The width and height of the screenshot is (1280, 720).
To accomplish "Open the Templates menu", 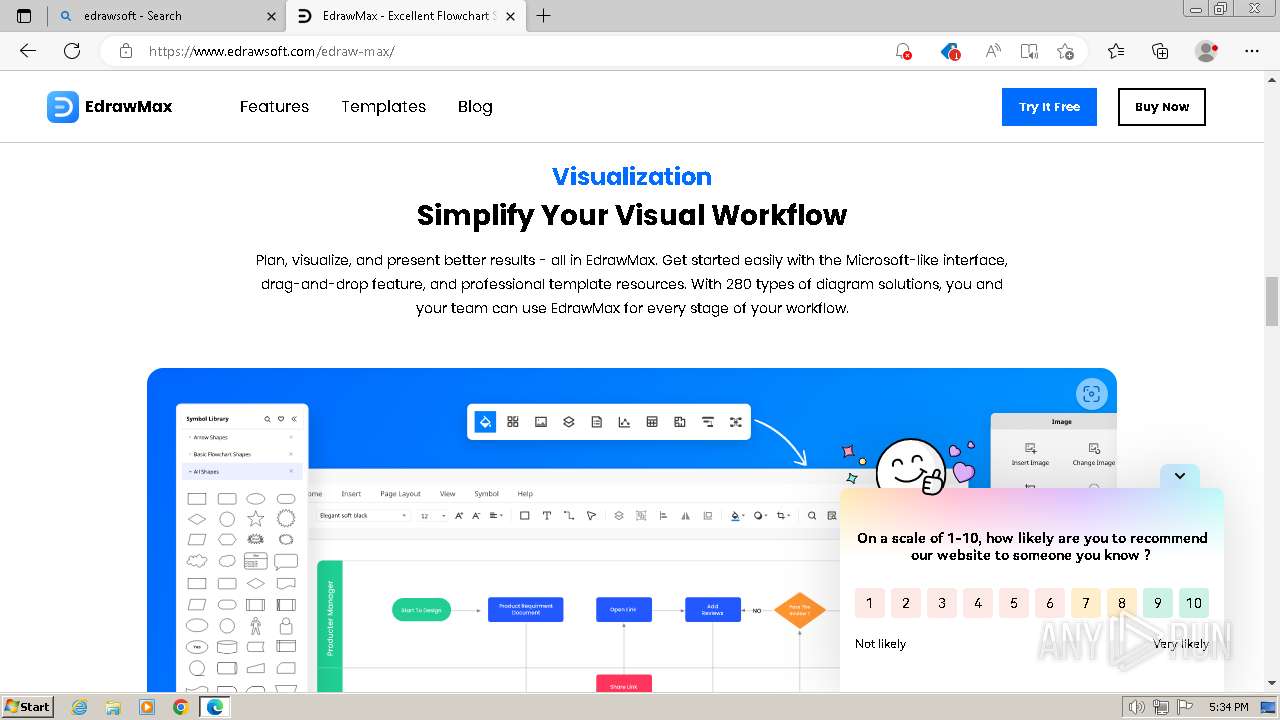I will tap(383, 107).
